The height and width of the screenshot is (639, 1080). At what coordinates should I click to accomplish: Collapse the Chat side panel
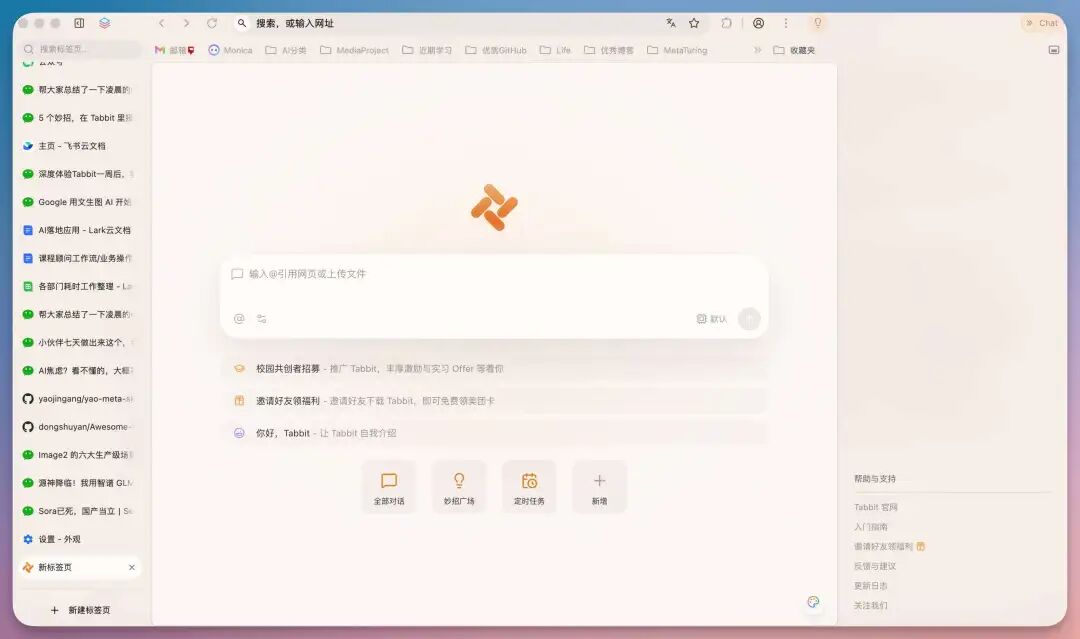tap(1042, 23)
